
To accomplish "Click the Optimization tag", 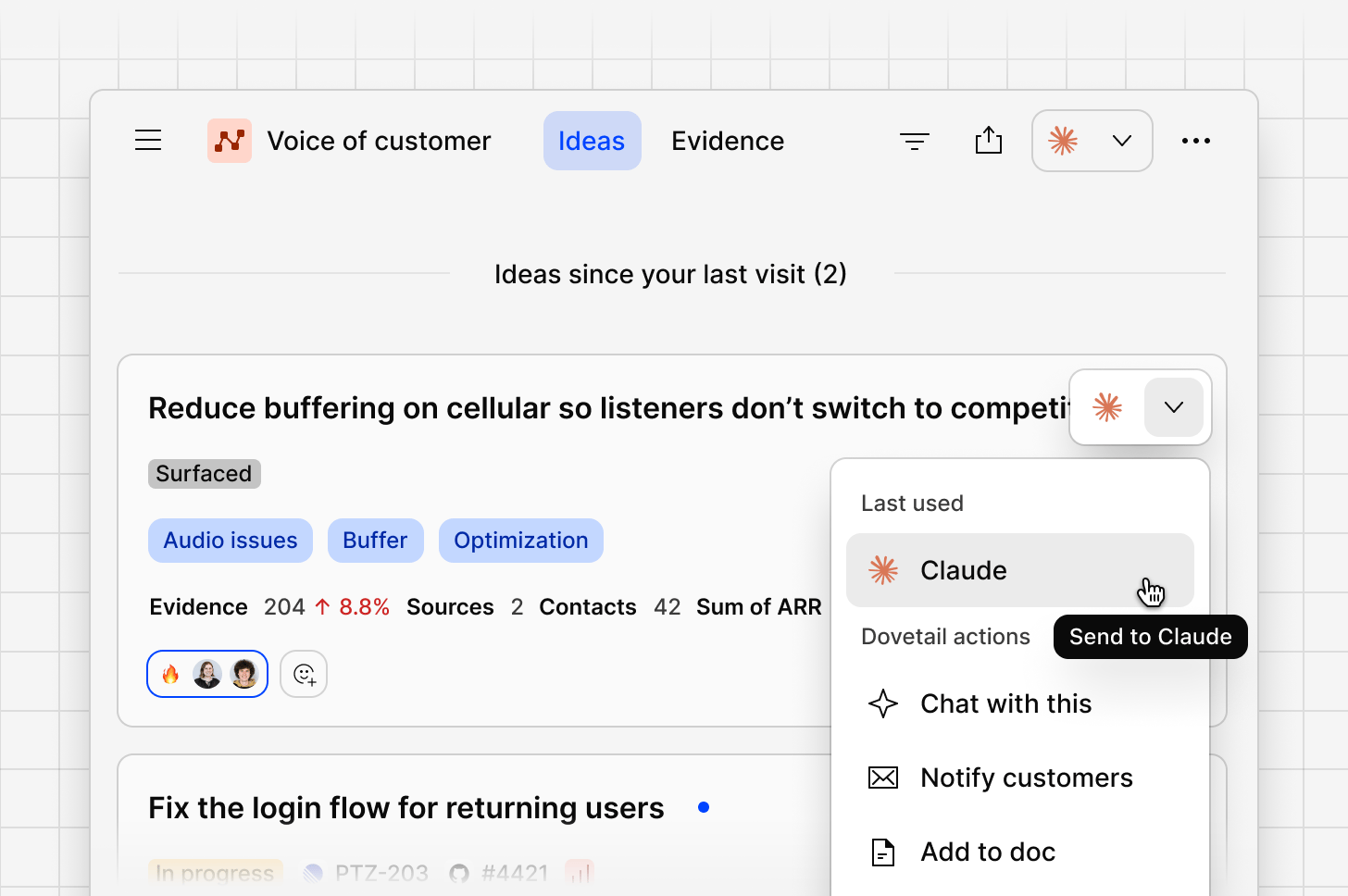I will [521, 541].
